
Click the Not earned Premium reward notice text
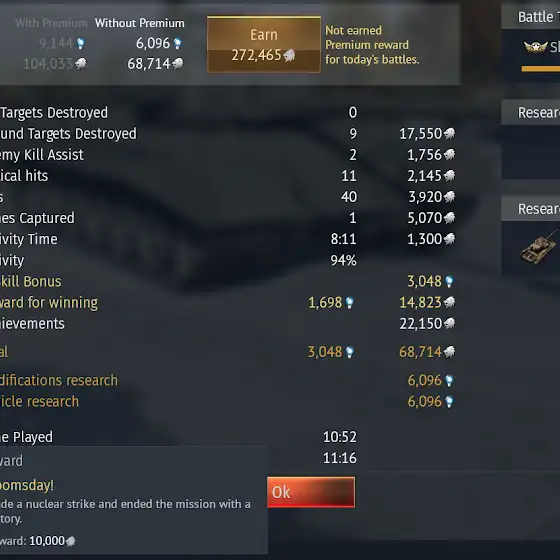tap(372, 45)
